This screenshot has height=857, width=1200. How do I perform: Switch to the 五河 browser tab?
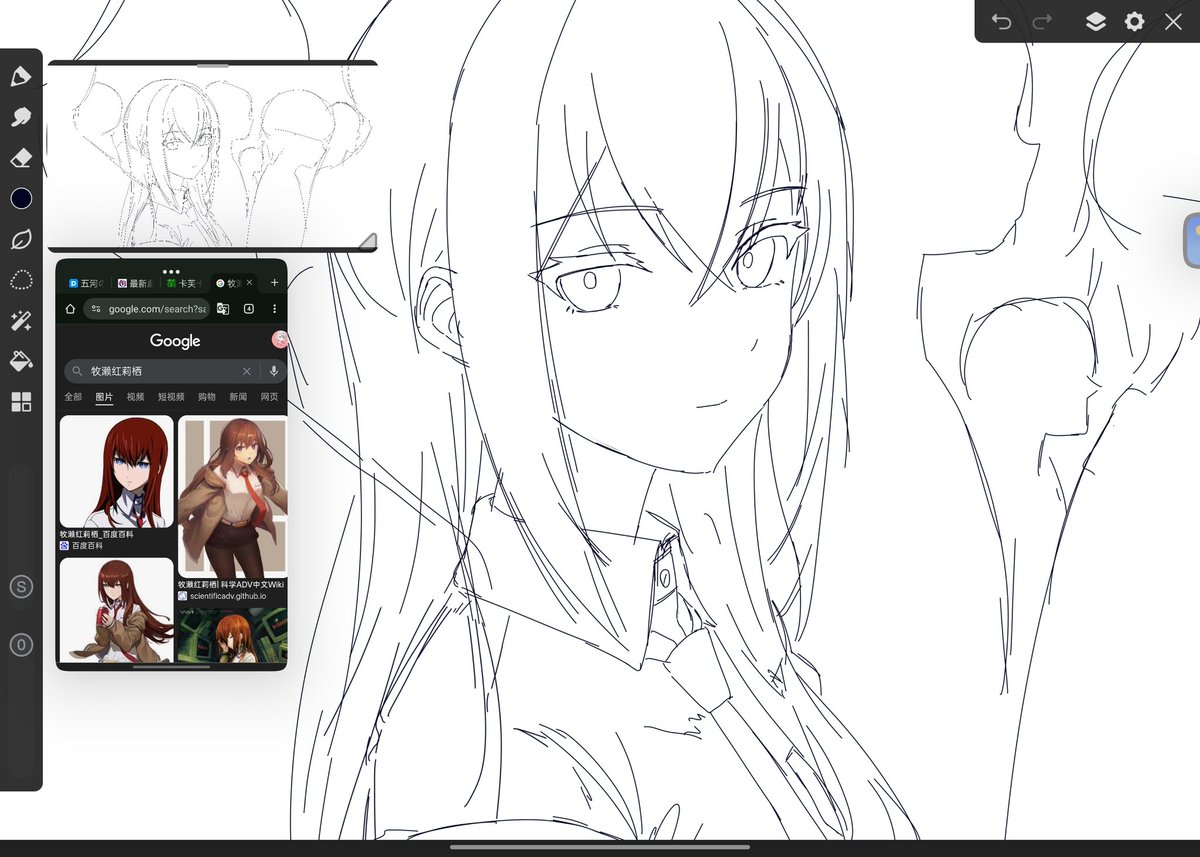(85, 283)
